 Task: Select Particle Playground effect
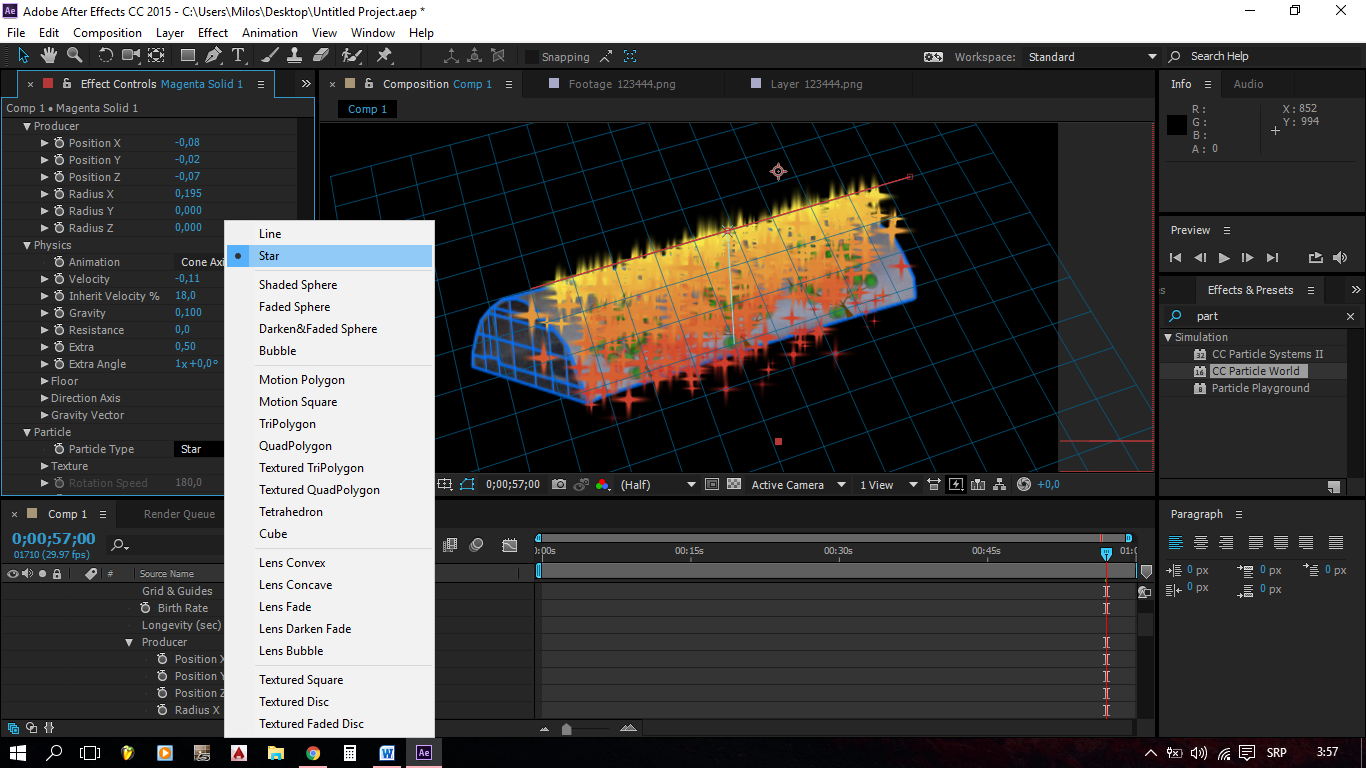[x=1260, y=388]
